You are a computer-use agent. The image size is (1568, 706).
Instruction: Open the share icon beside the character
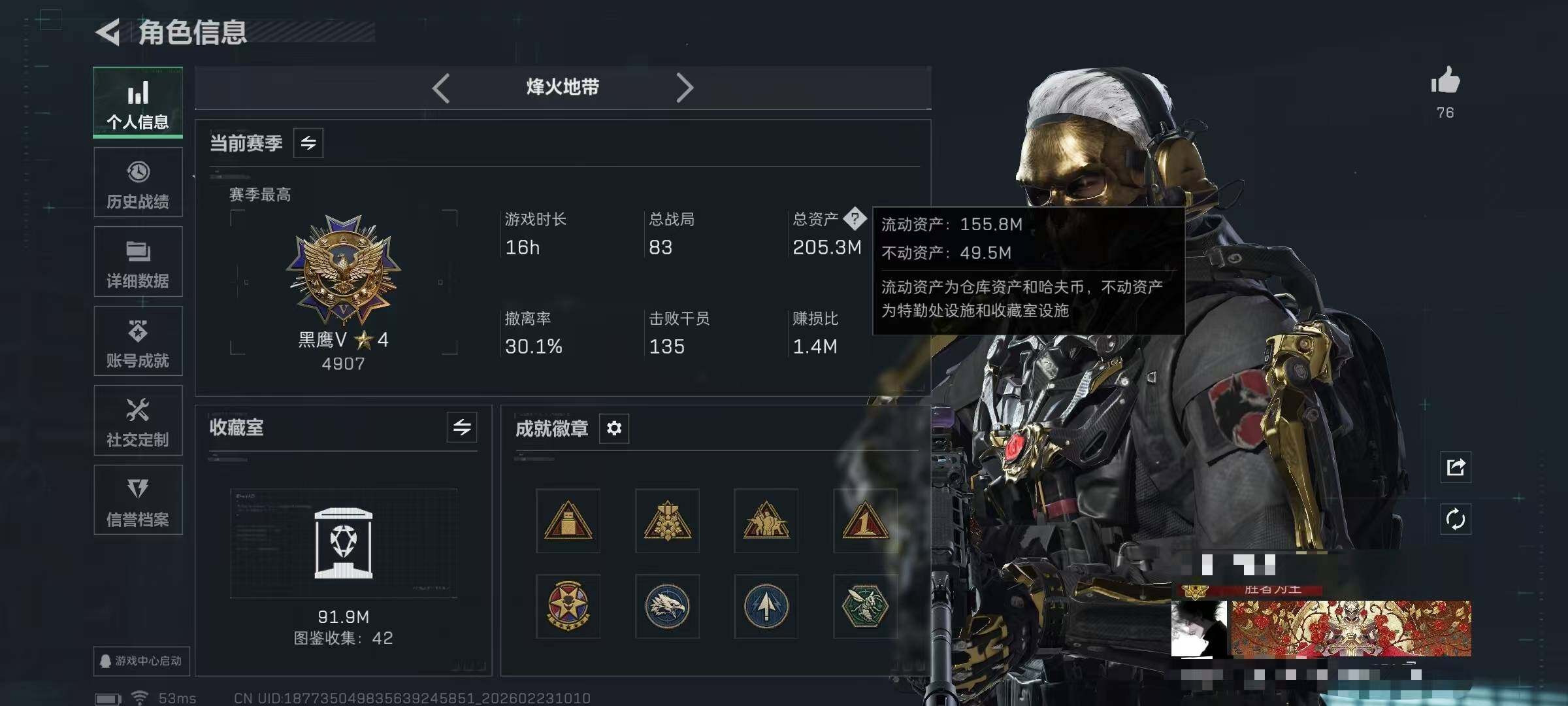(x=1456, y=467)
